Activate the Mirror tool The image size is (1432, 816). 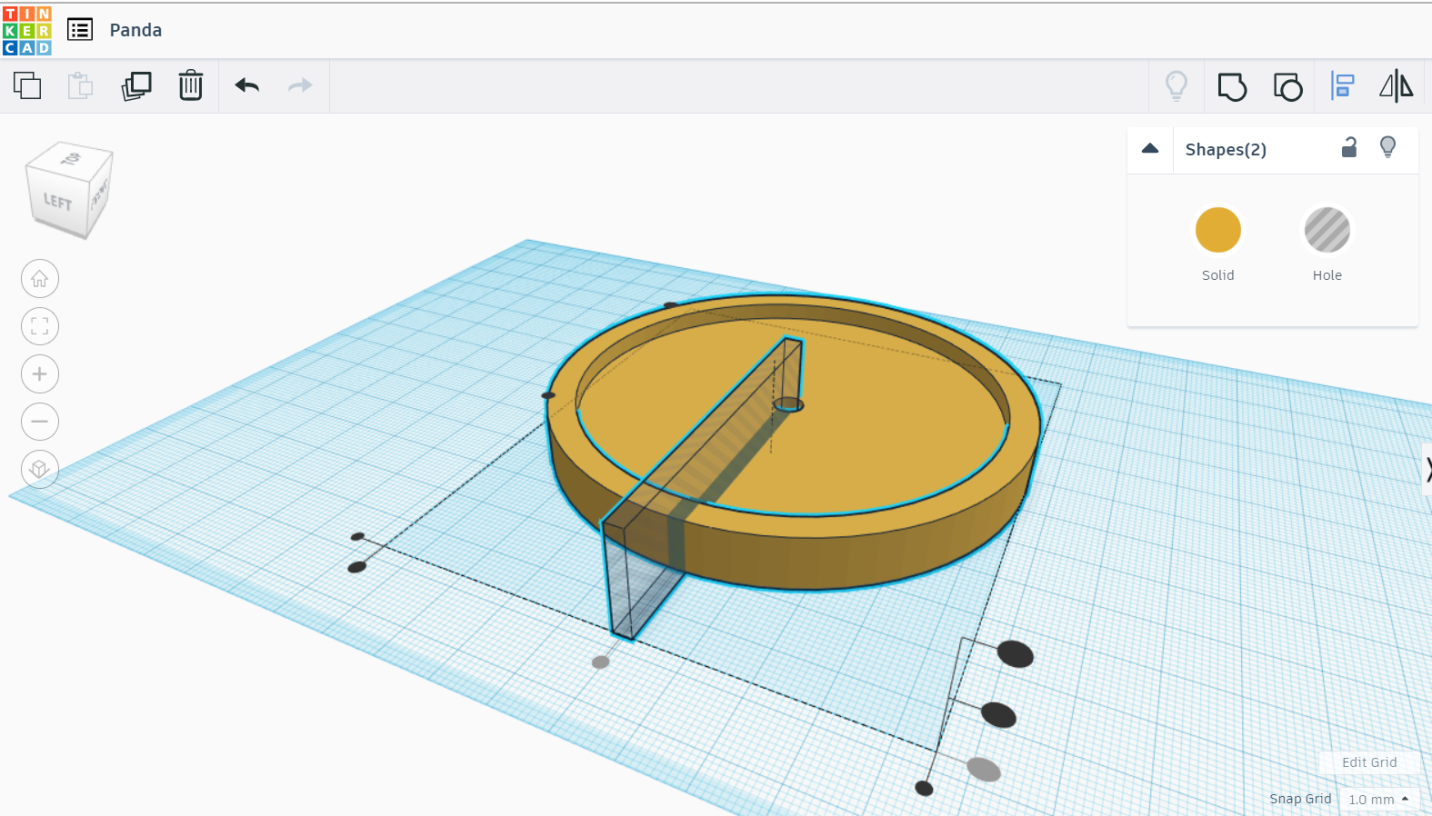(1396, 86)
